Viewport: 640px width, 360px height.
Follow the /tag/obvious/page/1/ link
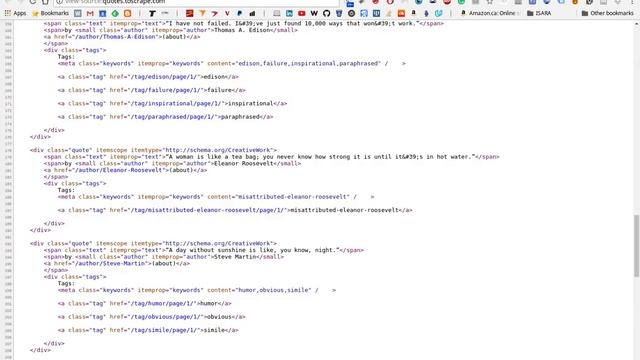(165, 317)
